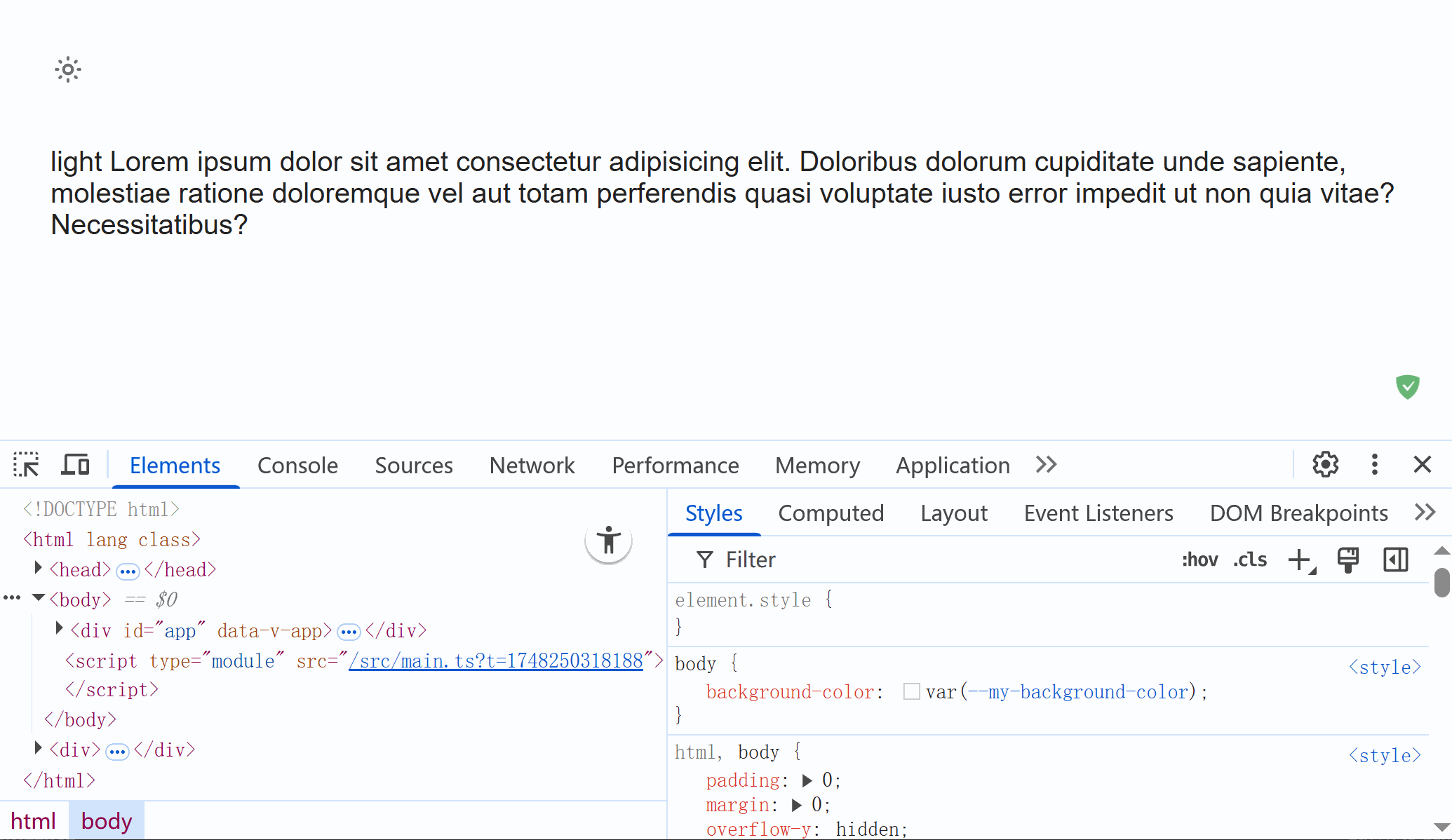This screenshot has width=1452, height=840.
Task: Switch to the Elements tab
Action: (x=175, y=466)
